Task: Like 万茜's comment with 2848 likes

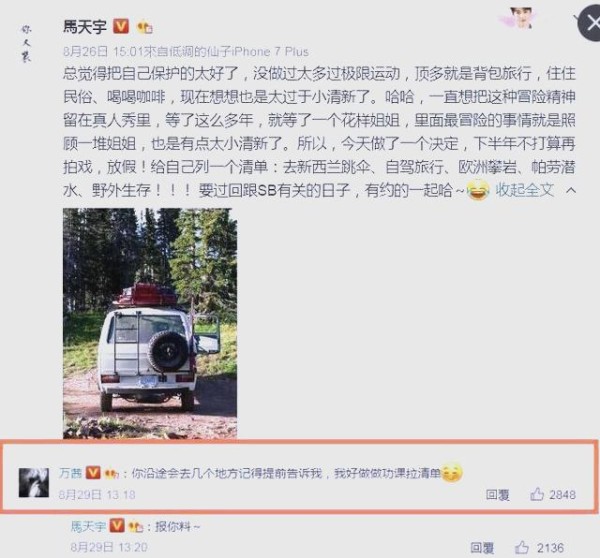Action: (x=553, y=494)
